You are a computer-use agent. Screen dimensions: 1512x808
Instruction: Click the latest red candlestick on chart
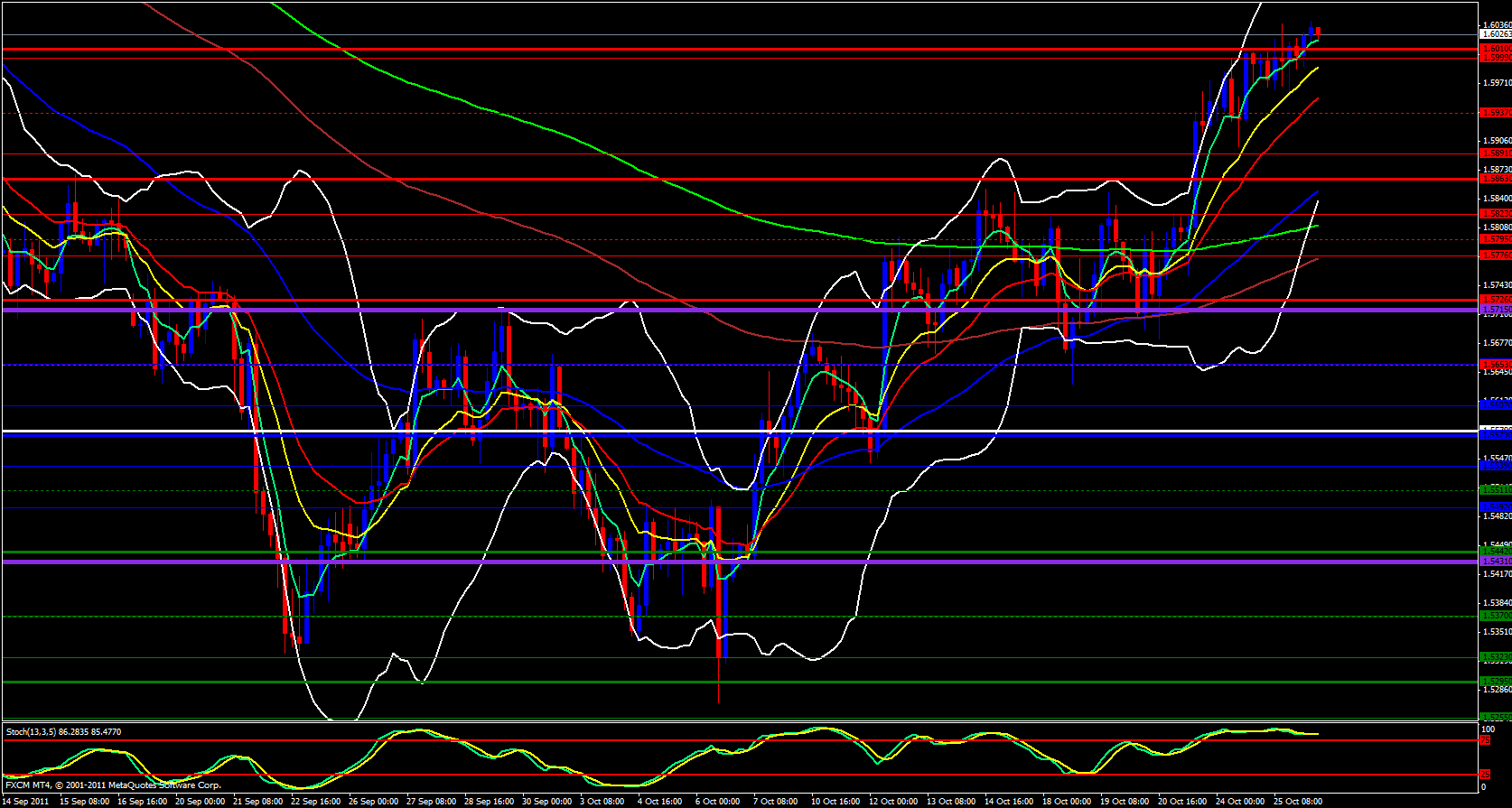[x=1318, y=32]
